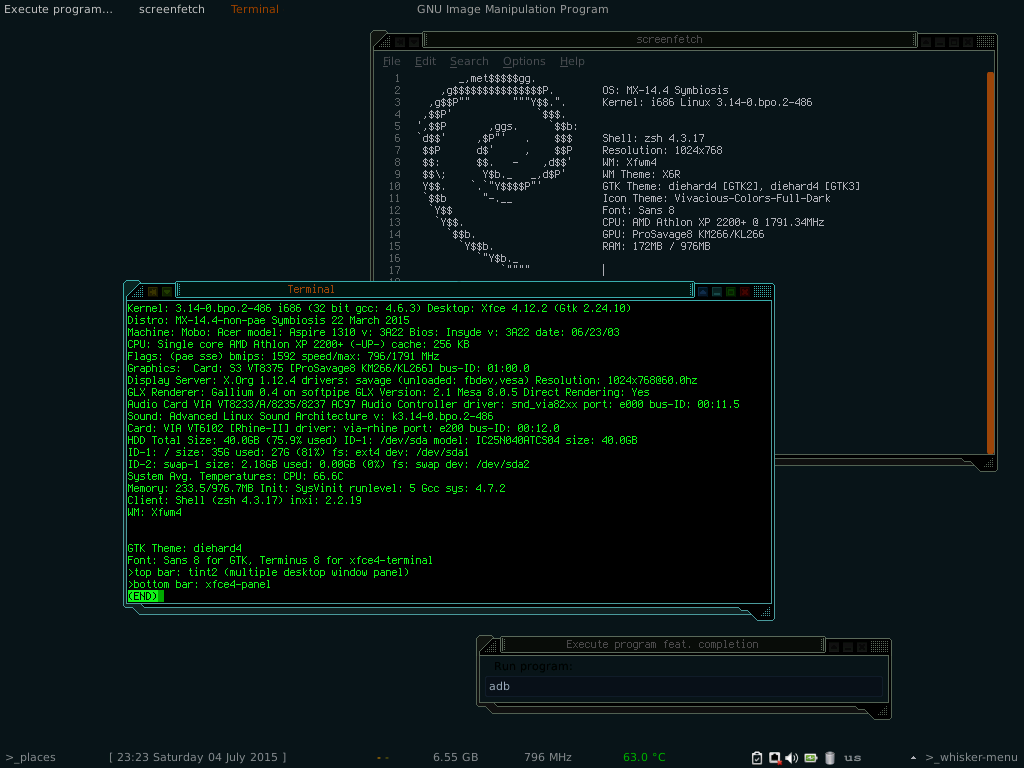Minimize the screenfetch window
This screenshot has height=768, width=1024.
pos(940,42)
